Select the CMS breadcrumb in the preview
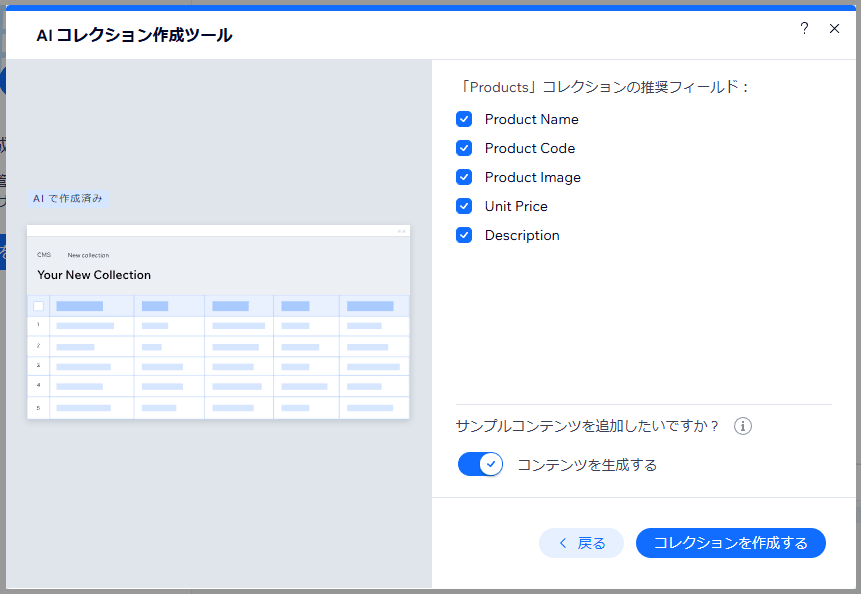This screenshot has height=594, width=861. click(x=44, y=255)
